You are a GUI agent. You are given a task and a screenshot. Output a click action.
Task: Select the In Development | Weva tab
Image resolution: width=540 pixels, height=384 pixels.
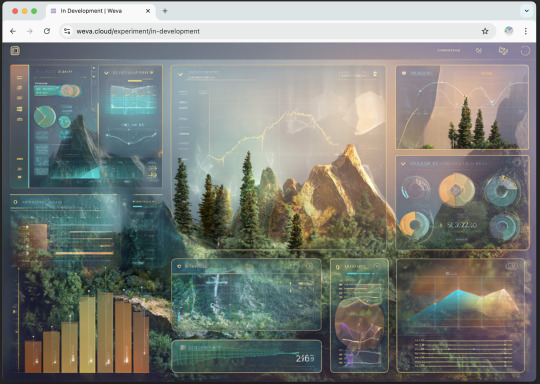pyautogui.click(x=101, y=11)
